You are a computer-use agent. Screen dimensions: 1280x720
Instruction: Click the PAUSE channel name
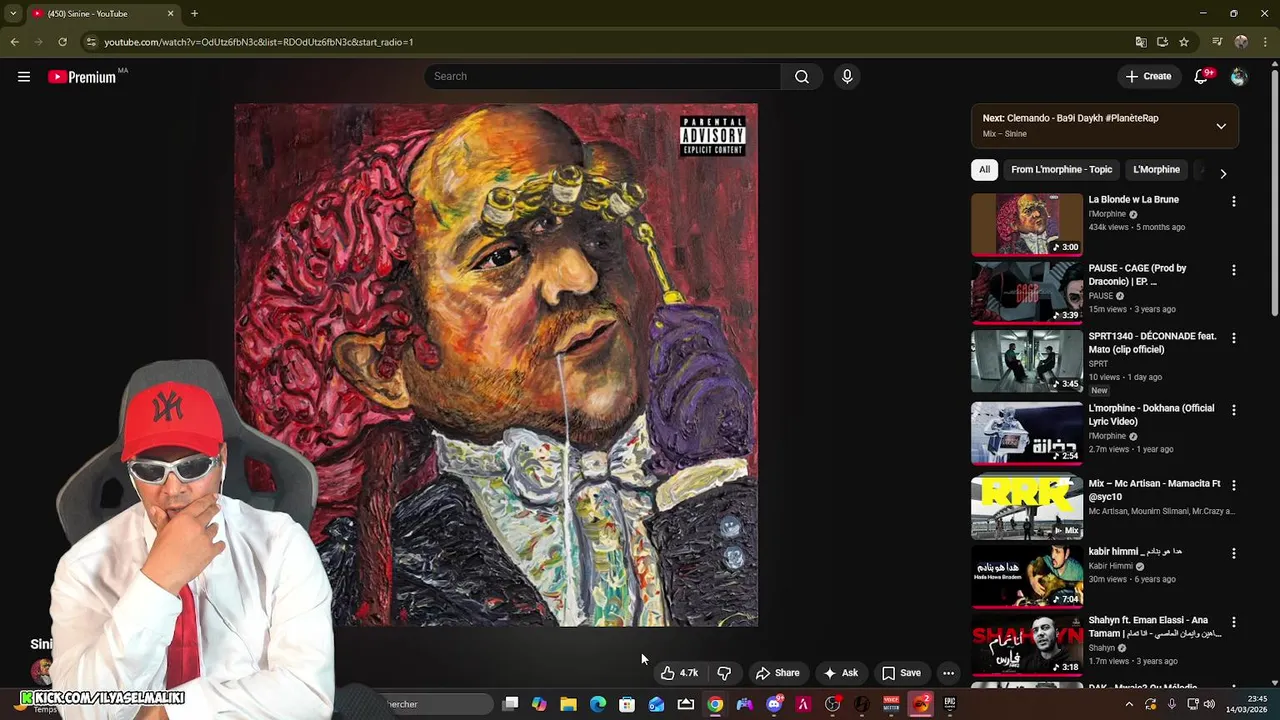(1100, 296)
